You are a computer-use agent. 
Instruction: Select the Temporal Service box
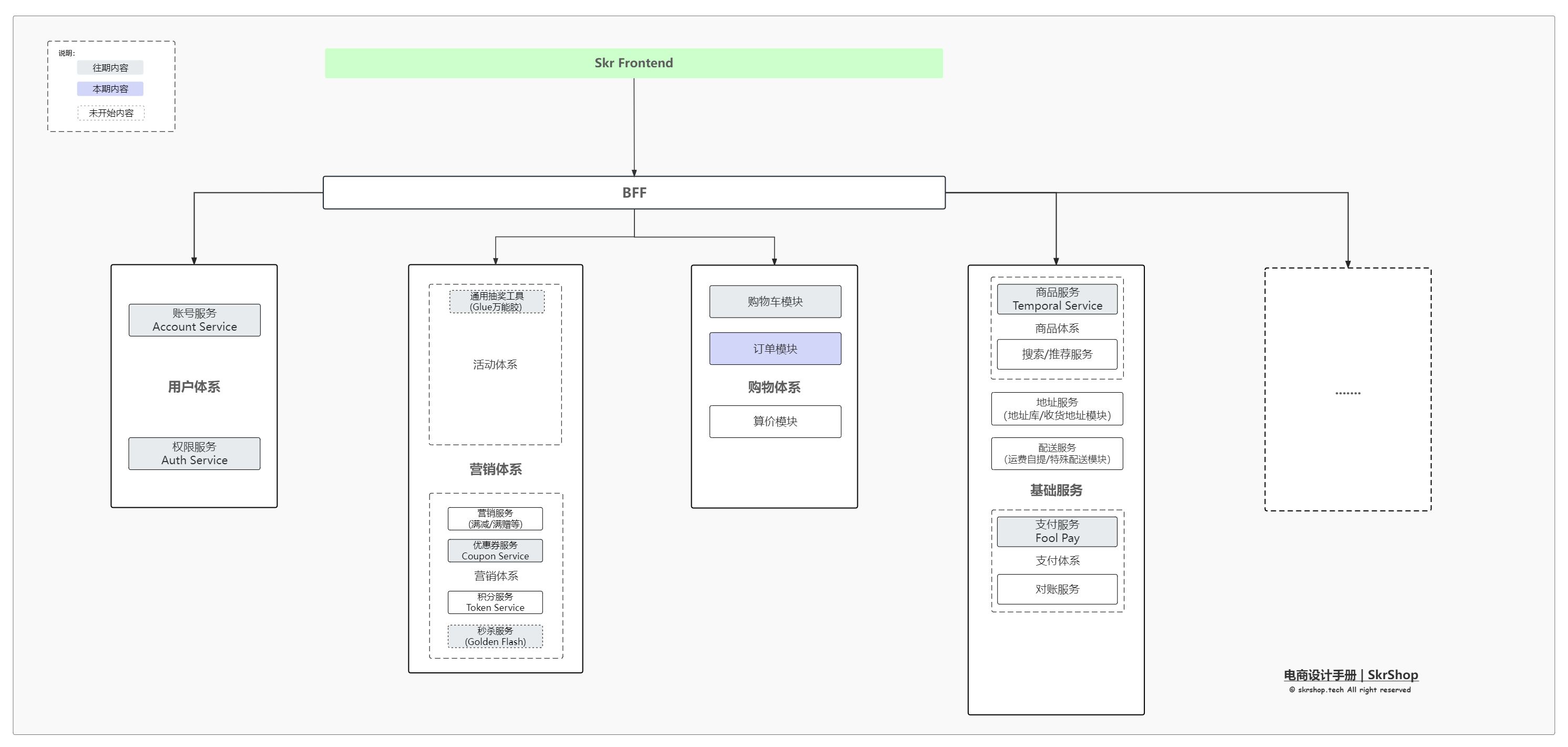pos(1057,299)
